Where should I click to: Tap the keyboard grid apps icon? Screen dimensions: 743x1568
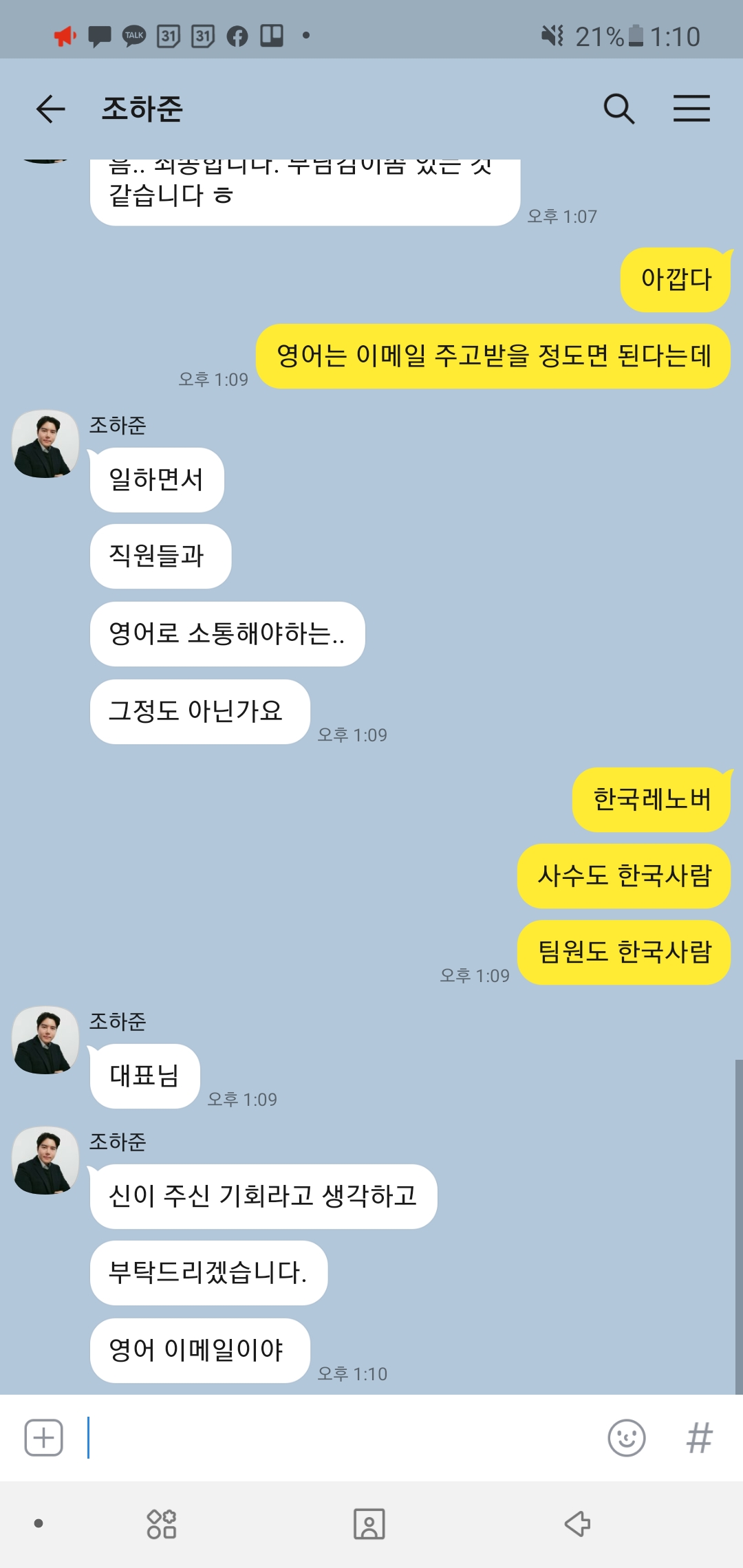[x=162, y=1524]
